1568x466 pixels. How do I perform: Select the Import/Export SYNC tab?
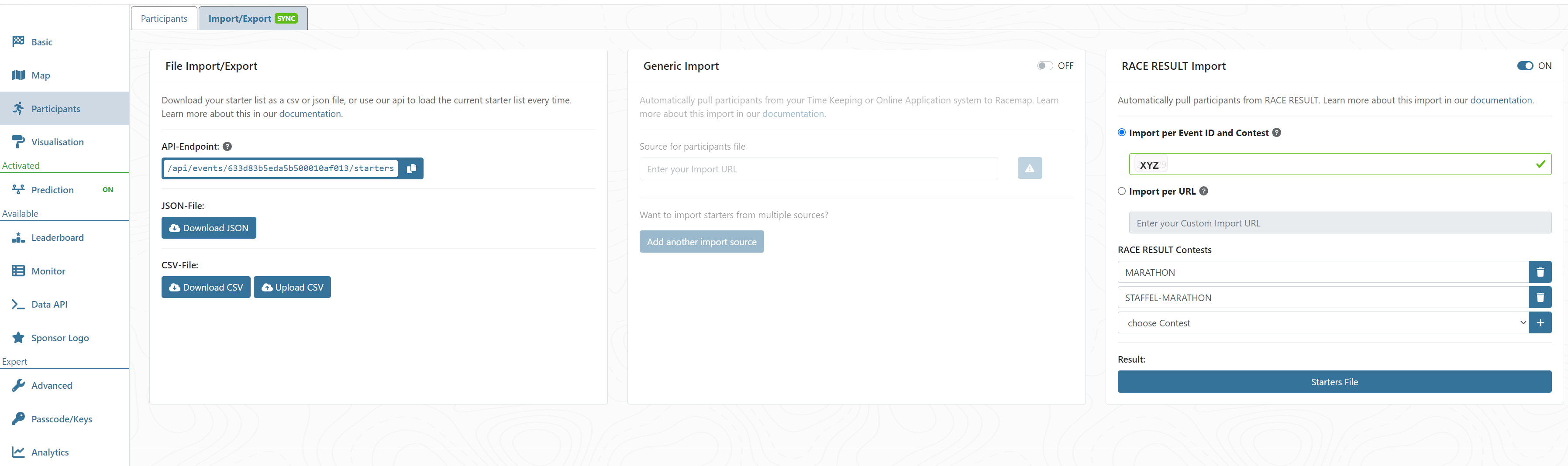[253, 18]
